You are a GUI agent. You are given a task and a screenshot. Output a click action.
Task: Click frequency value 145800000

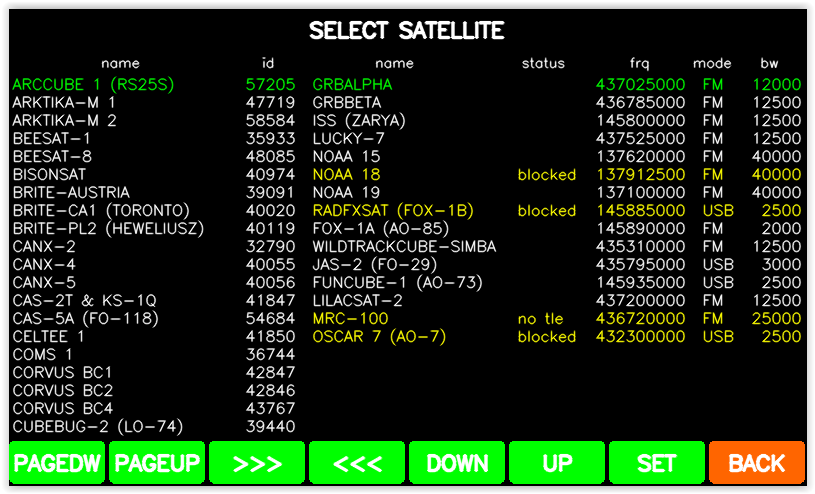640,121
